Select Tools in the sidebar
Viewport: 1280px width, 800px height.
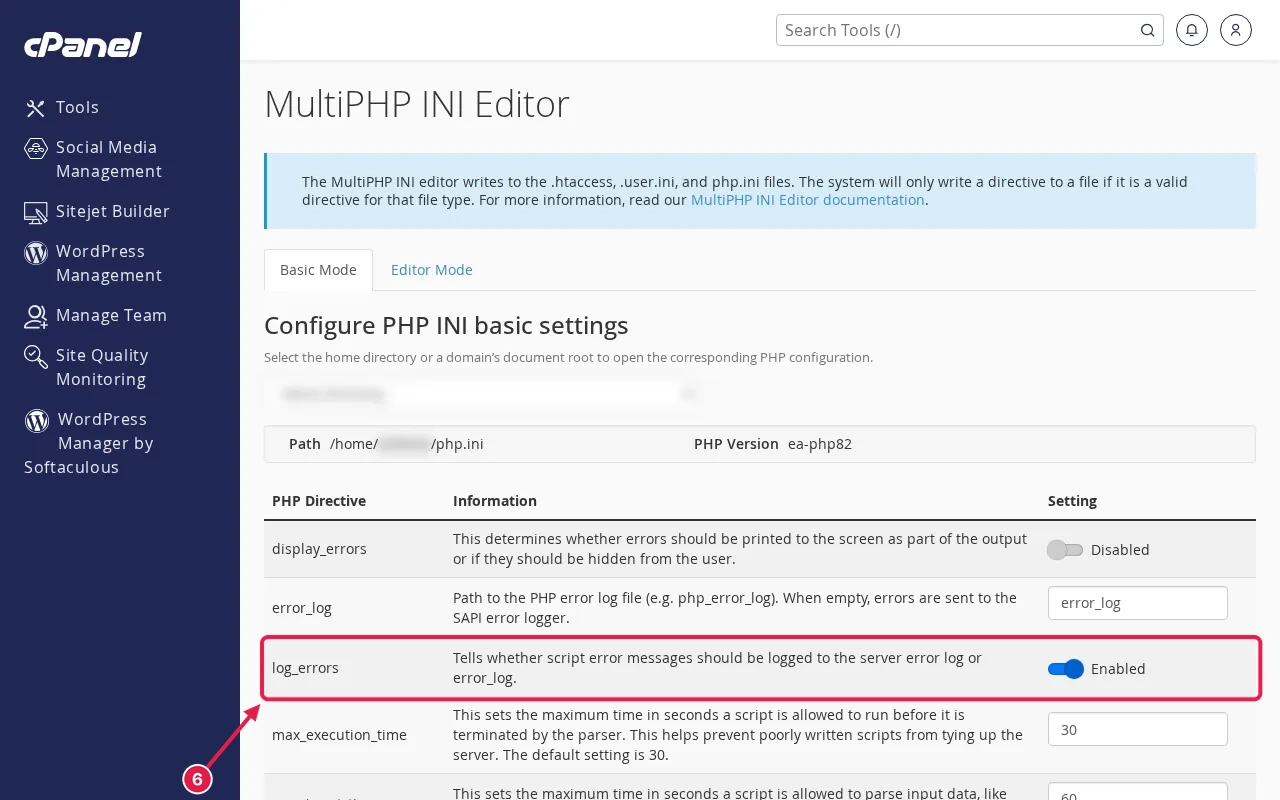click(x=77, y=107)
